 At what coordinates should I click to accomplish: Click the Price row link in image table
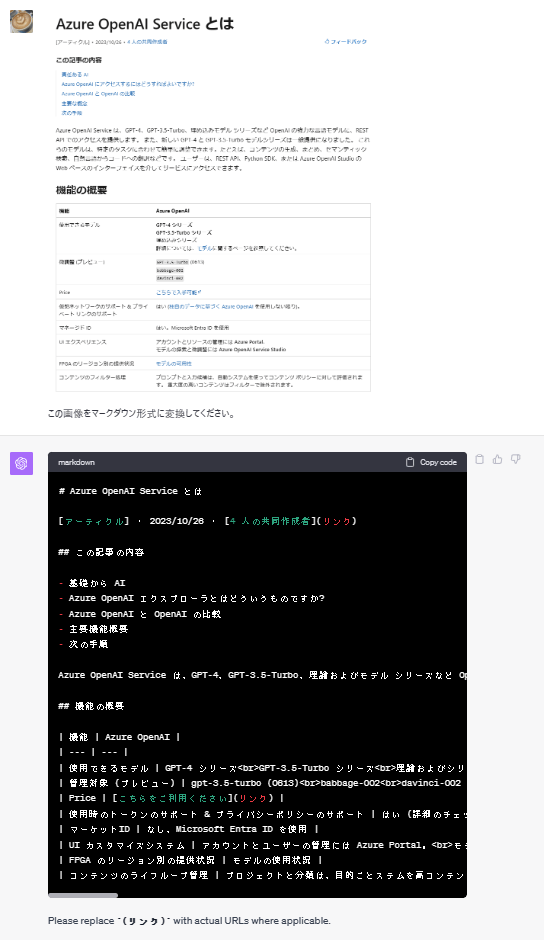[179, 293]
